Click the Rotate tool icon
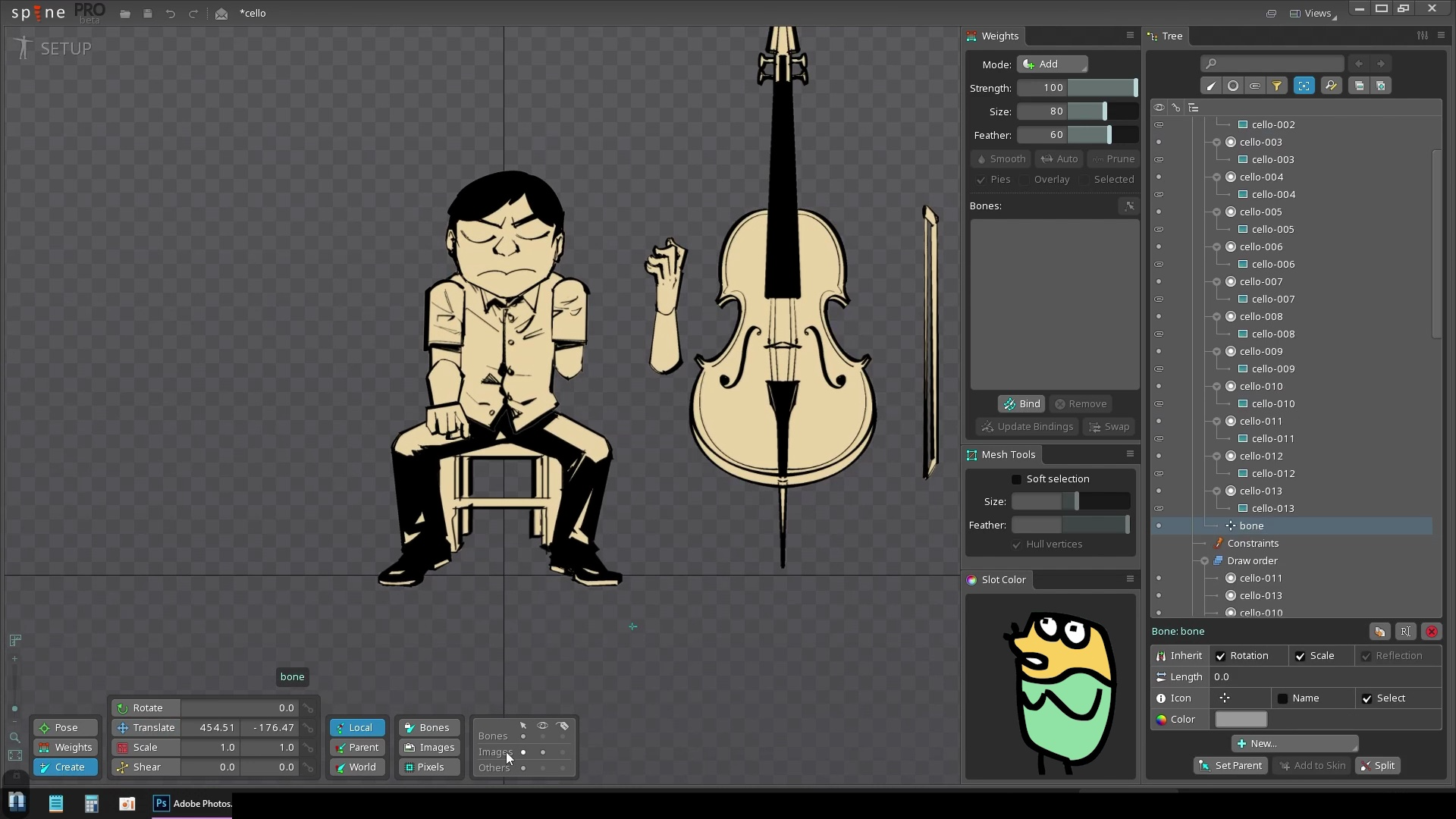Viewport: 1456px width, 819px height. coord(122,708)
